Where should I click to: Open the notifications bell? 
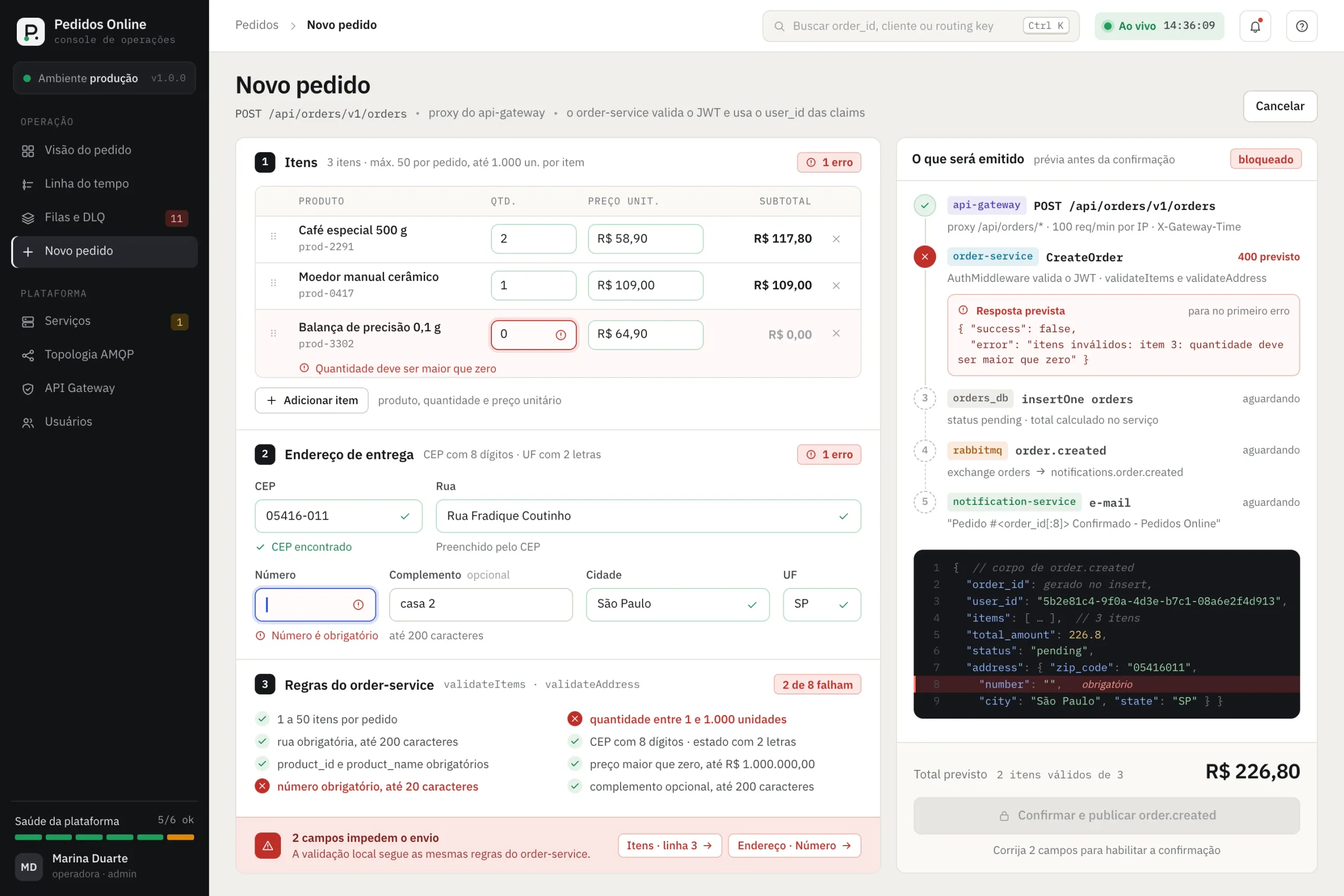click(x=1255, y=26)
